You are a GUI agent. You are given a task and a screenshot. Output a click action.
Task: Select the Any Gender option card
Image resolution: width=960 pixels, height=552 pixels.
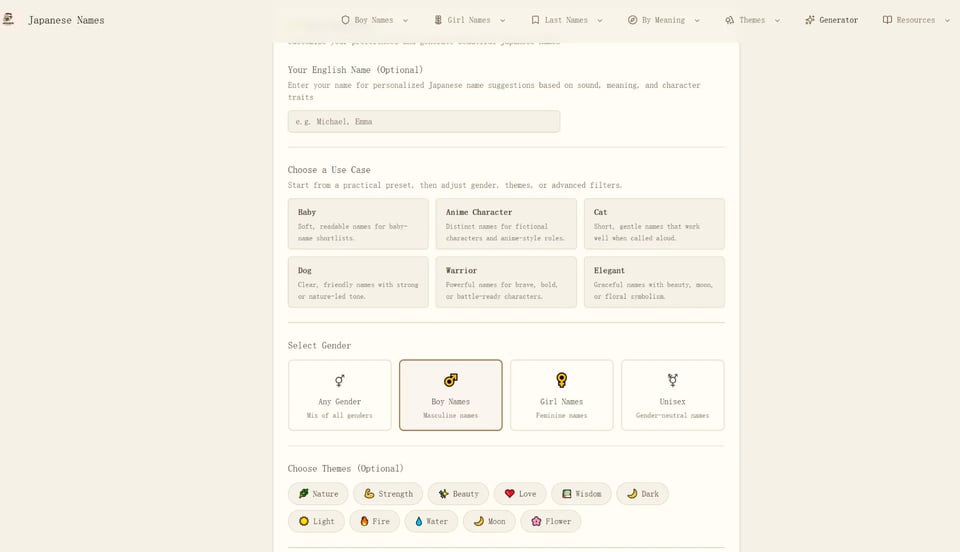(340, 395)
